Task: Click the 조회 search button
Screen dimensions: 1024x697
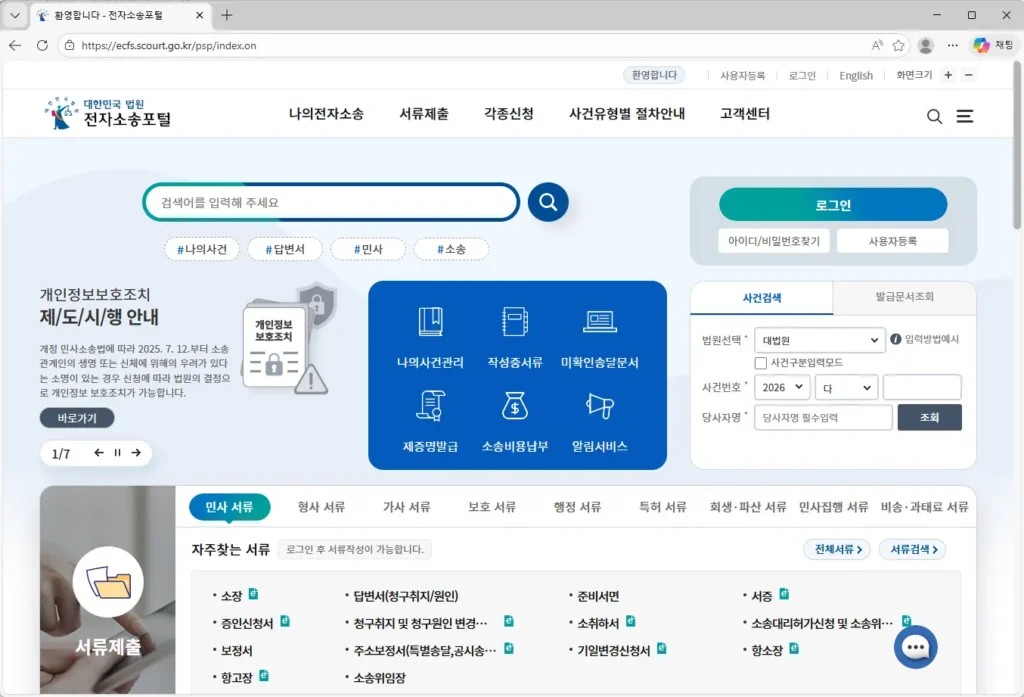Action: (x=929, y=417)
